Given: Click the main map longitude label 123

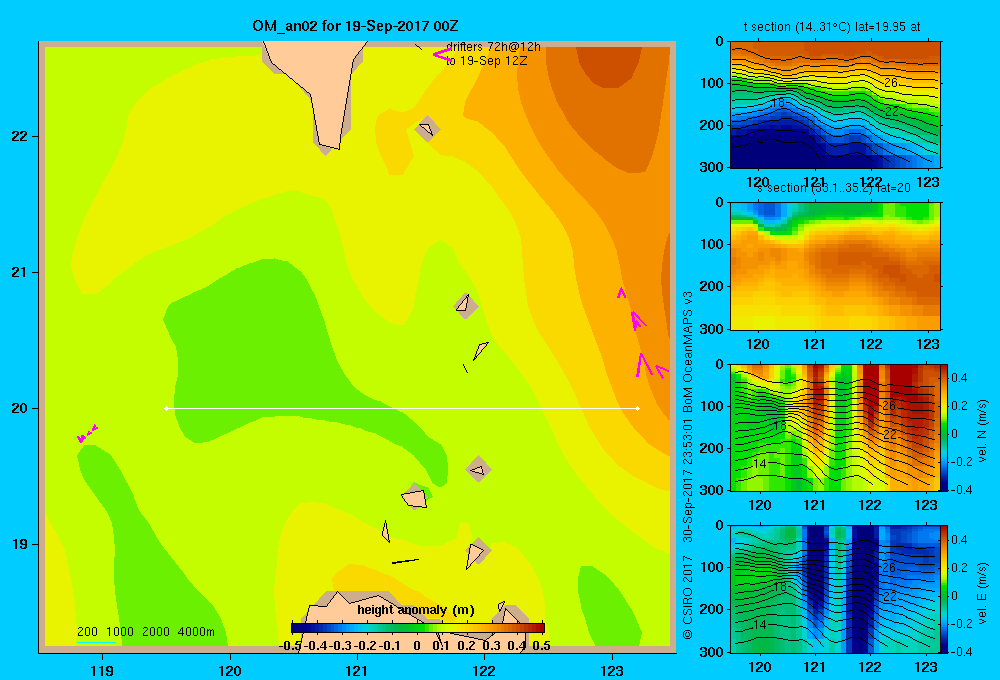Looking at the screenshot, I should (x=612, y=670).
